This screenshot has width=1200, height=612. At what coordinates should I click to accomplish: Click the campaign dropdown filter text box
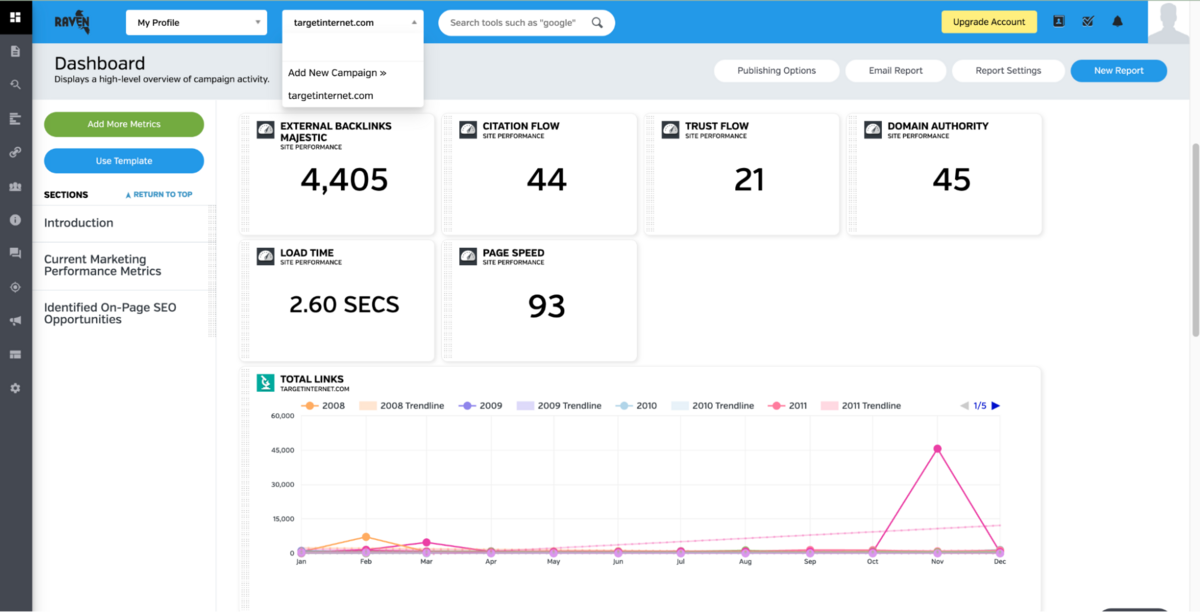(x=353, y=48)
